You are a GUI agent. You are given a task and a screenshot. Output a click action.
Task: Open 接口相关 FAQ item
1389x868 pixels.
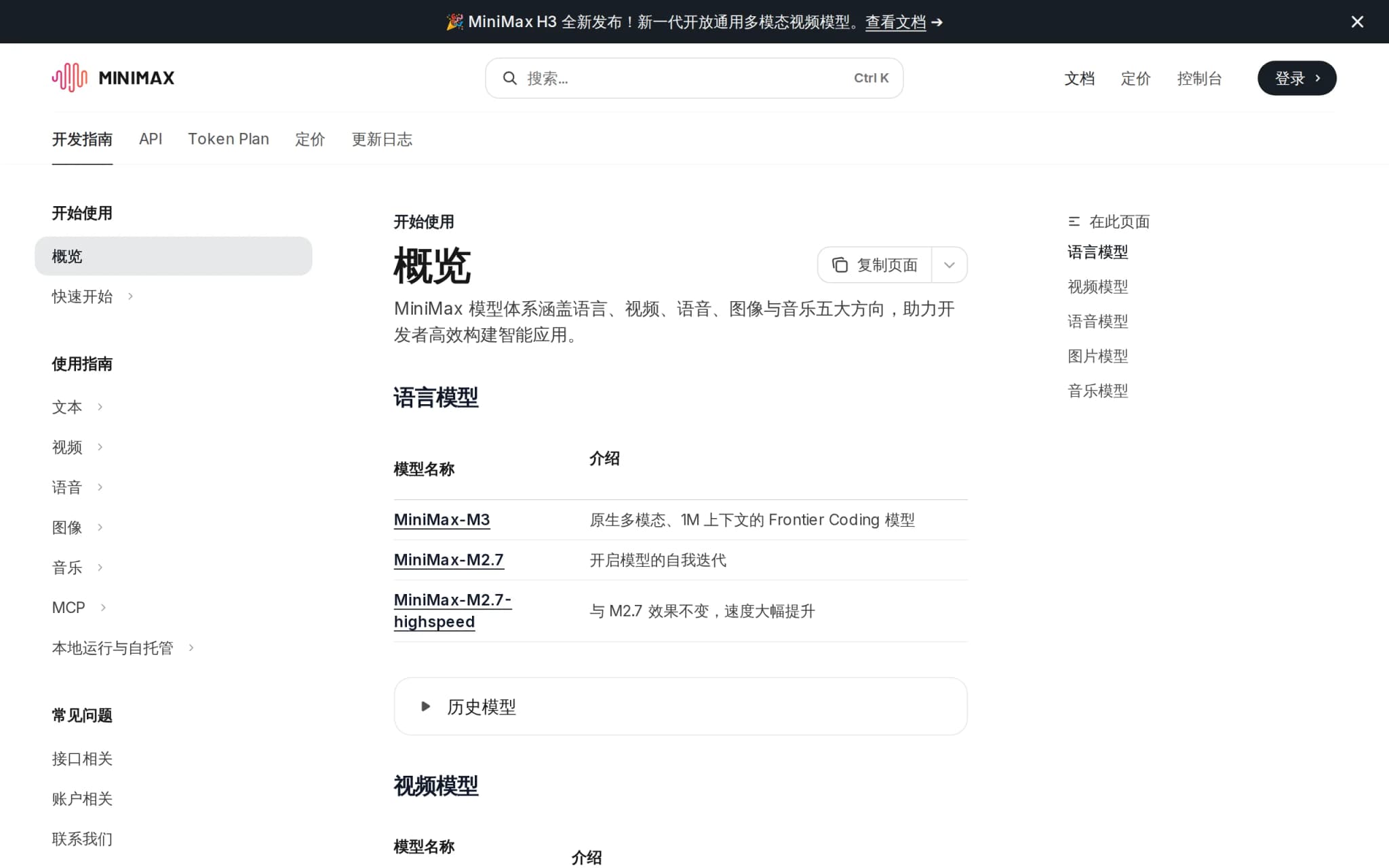tap(82, 758)
